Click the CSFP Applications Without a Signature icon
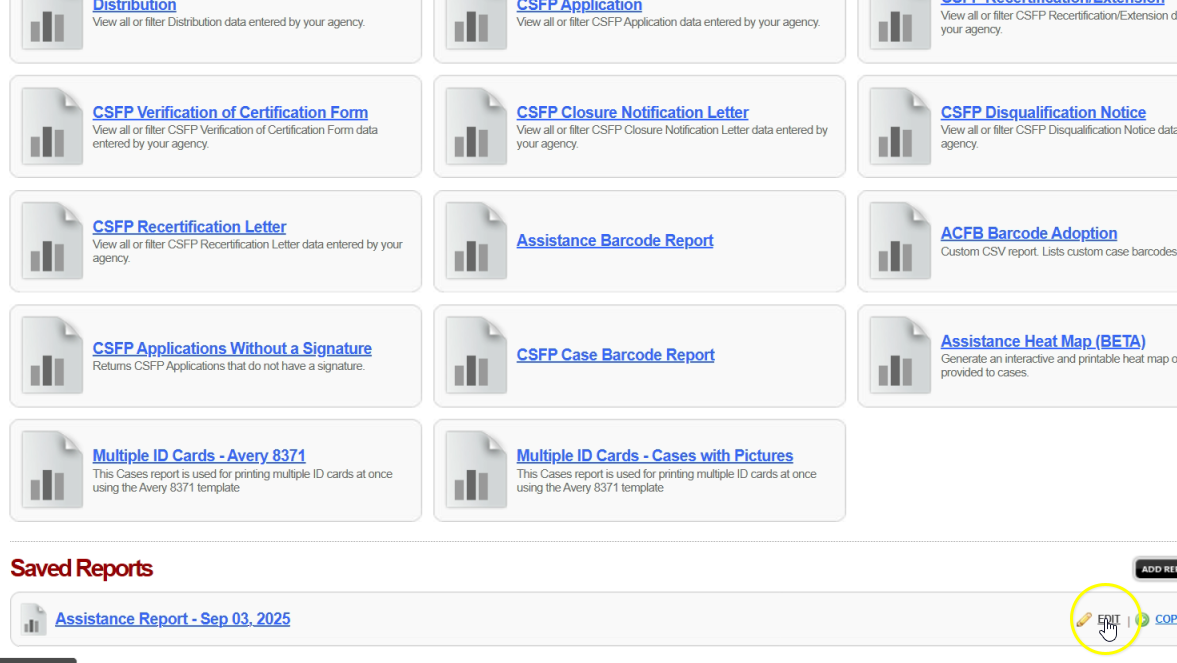Screen dimensions: 1177x663 [52, 355]
